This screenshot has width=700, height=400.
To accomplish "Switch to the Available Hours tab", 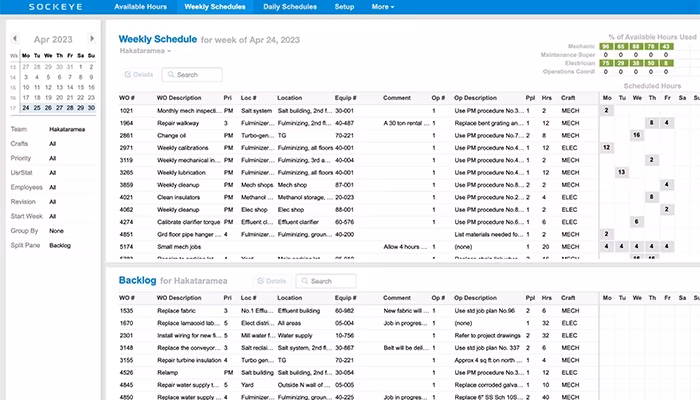I will pyautogui.click(x=140, y=7).
